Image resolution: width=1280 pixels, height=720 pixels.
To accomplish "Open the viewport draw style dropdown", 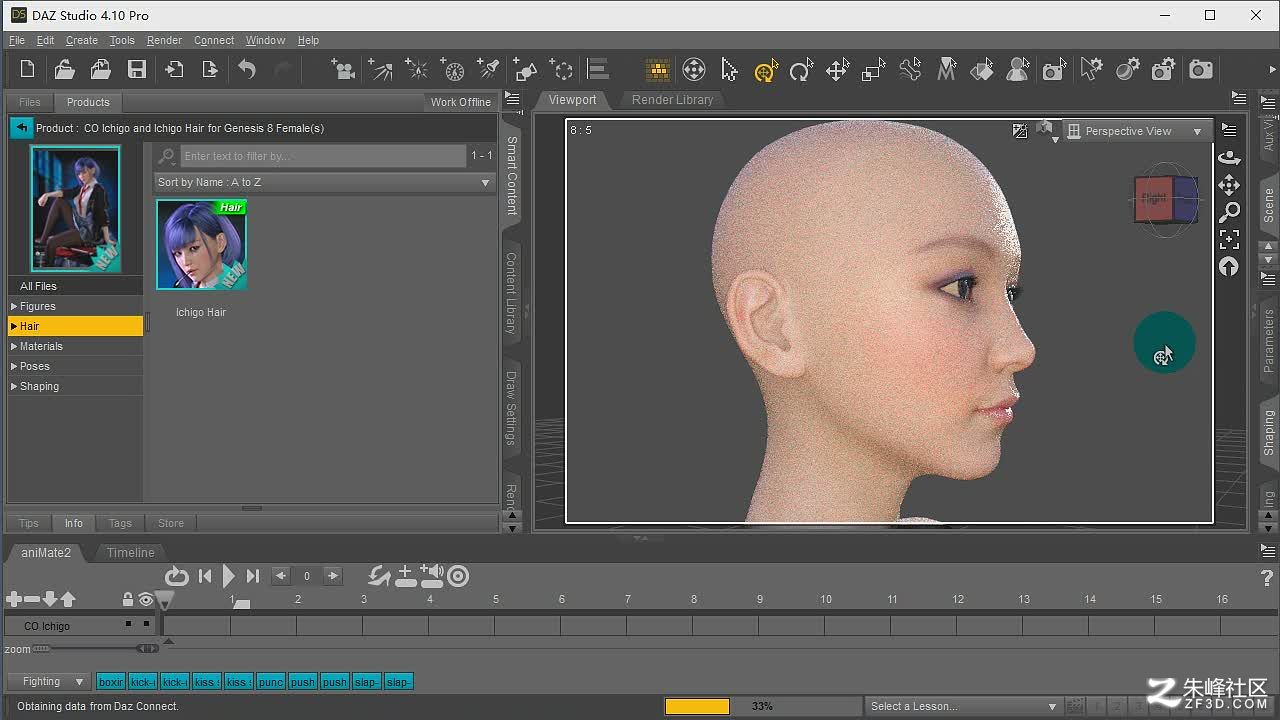I will (1047, 131).
